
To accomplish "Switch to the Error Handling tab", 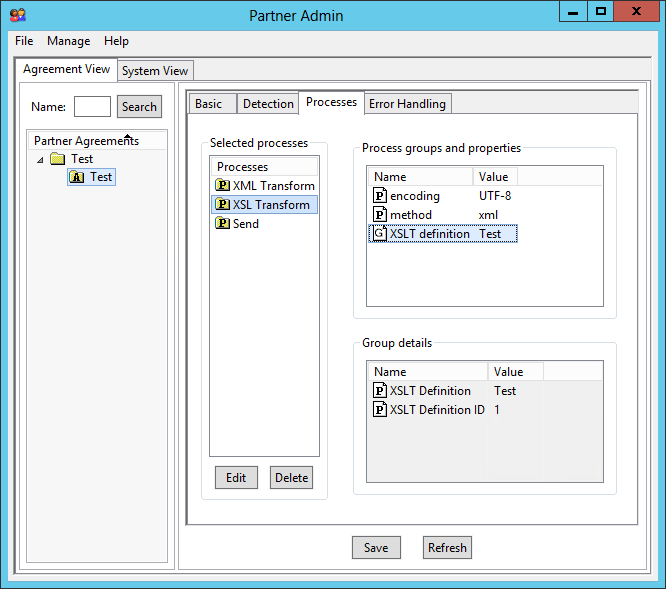I will (x=408, y=104).
